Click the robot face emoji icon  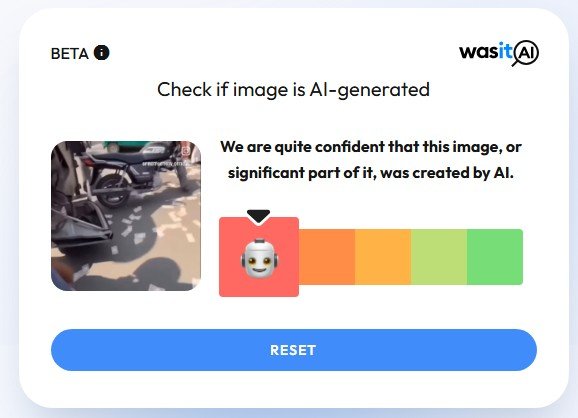(260, 259)
